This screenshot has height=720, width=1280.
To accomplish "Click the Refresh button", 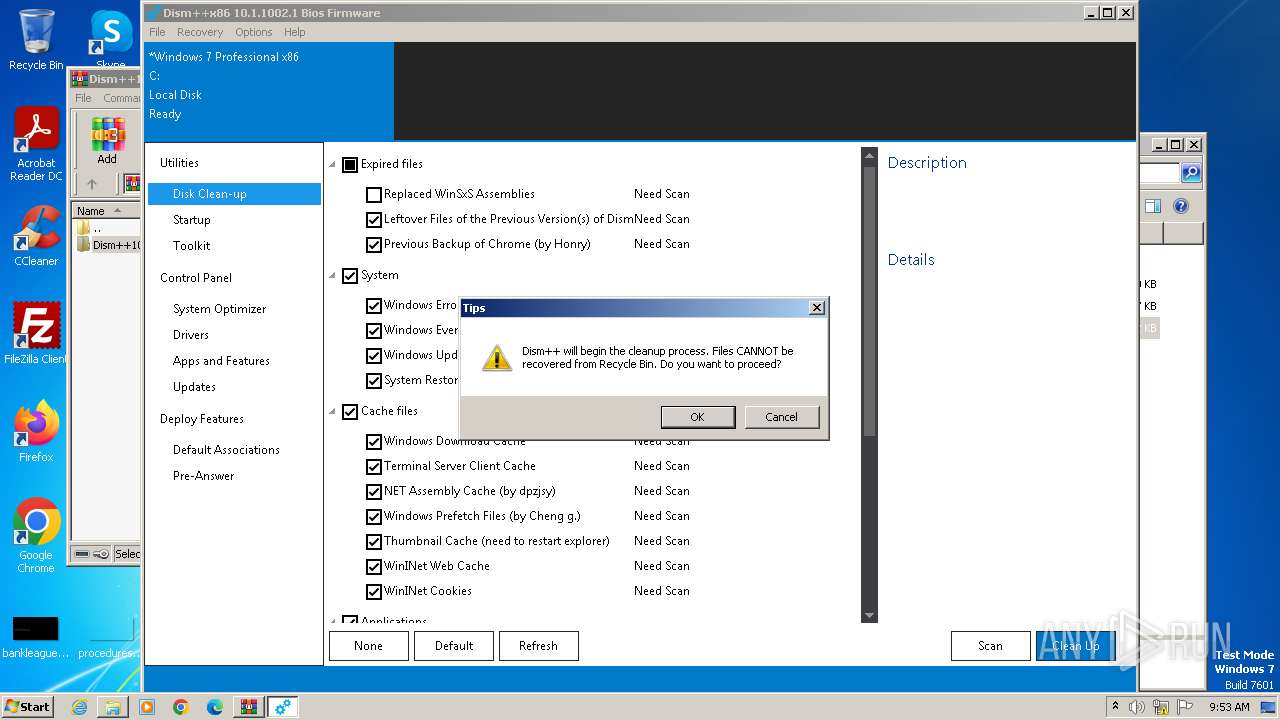I will (538, 646).
